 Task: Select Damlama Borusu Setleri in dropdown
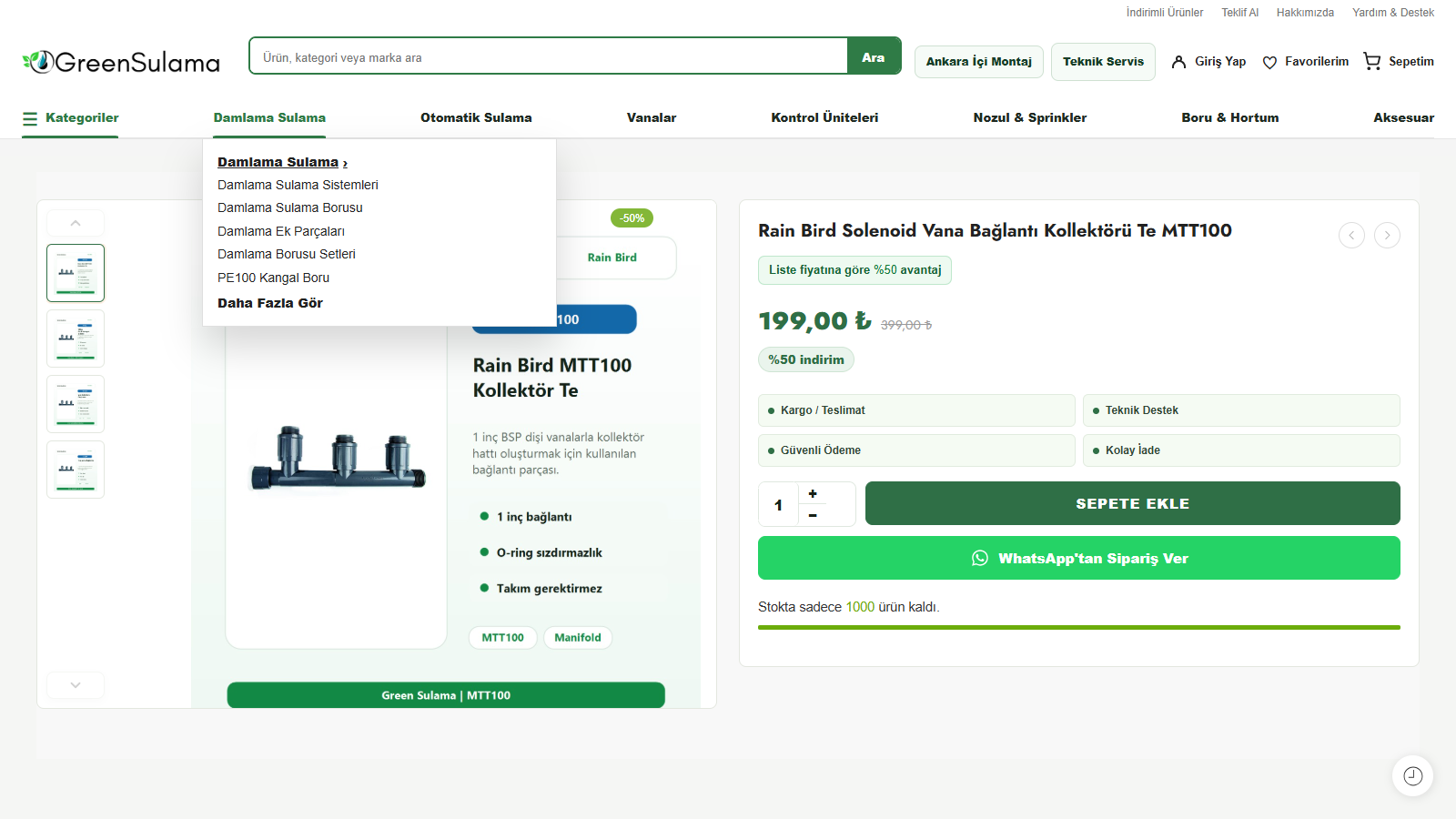287,254
